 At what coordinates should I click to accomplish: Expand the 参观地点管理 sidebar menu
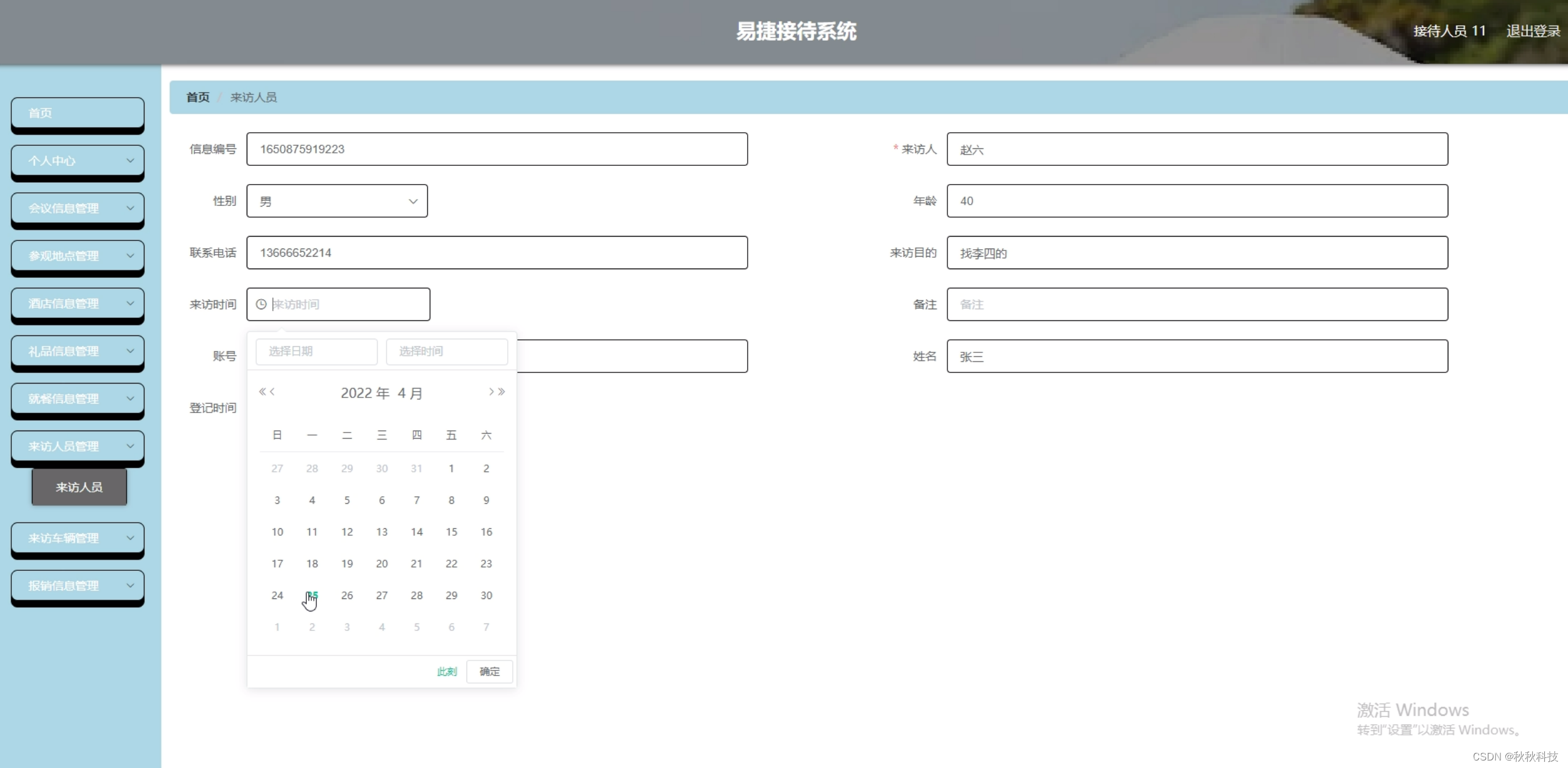click(x=77, y=256)
